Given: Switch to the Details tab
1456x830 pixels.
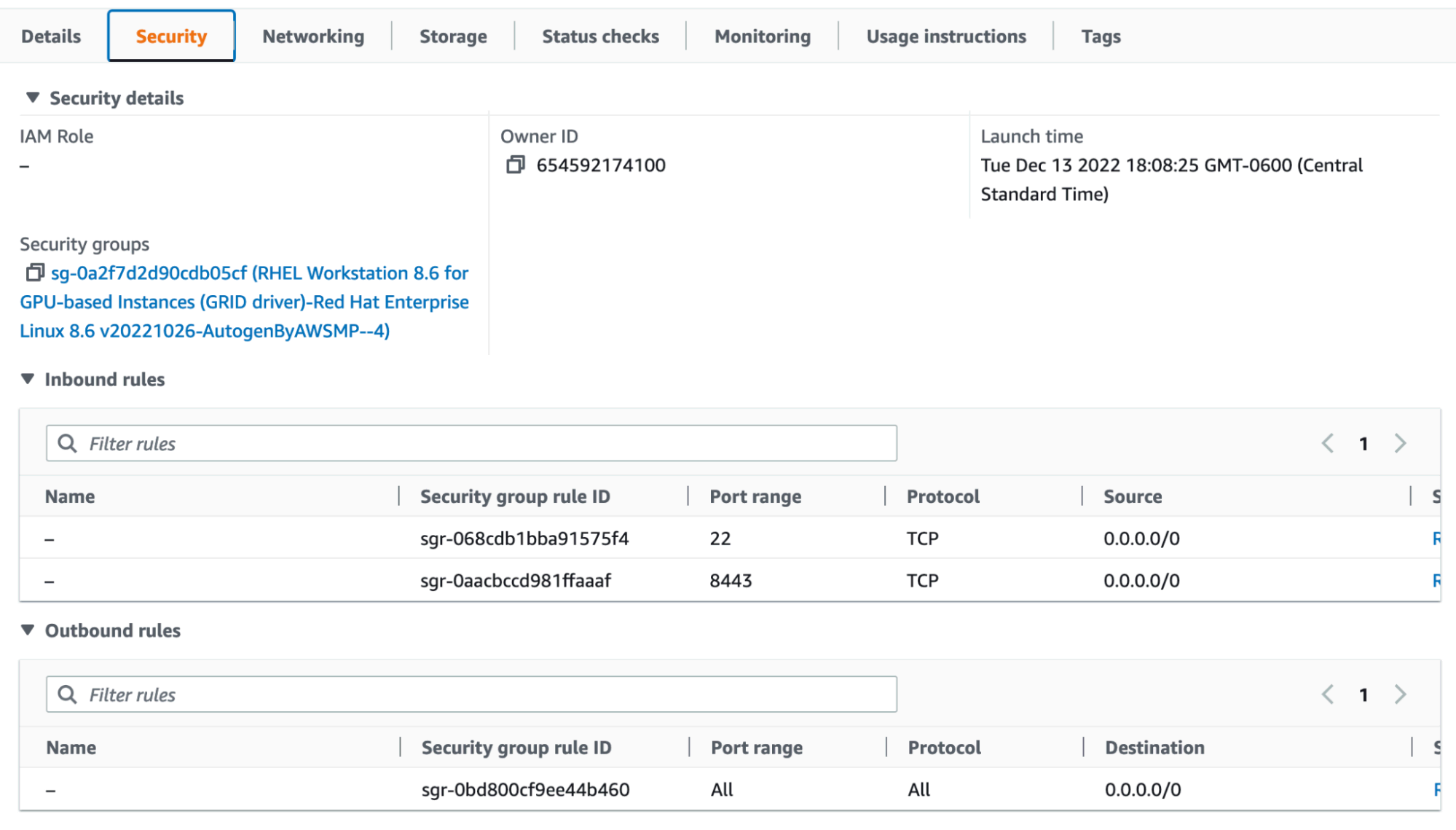Looking at the screenshot, I should [51, 36].
